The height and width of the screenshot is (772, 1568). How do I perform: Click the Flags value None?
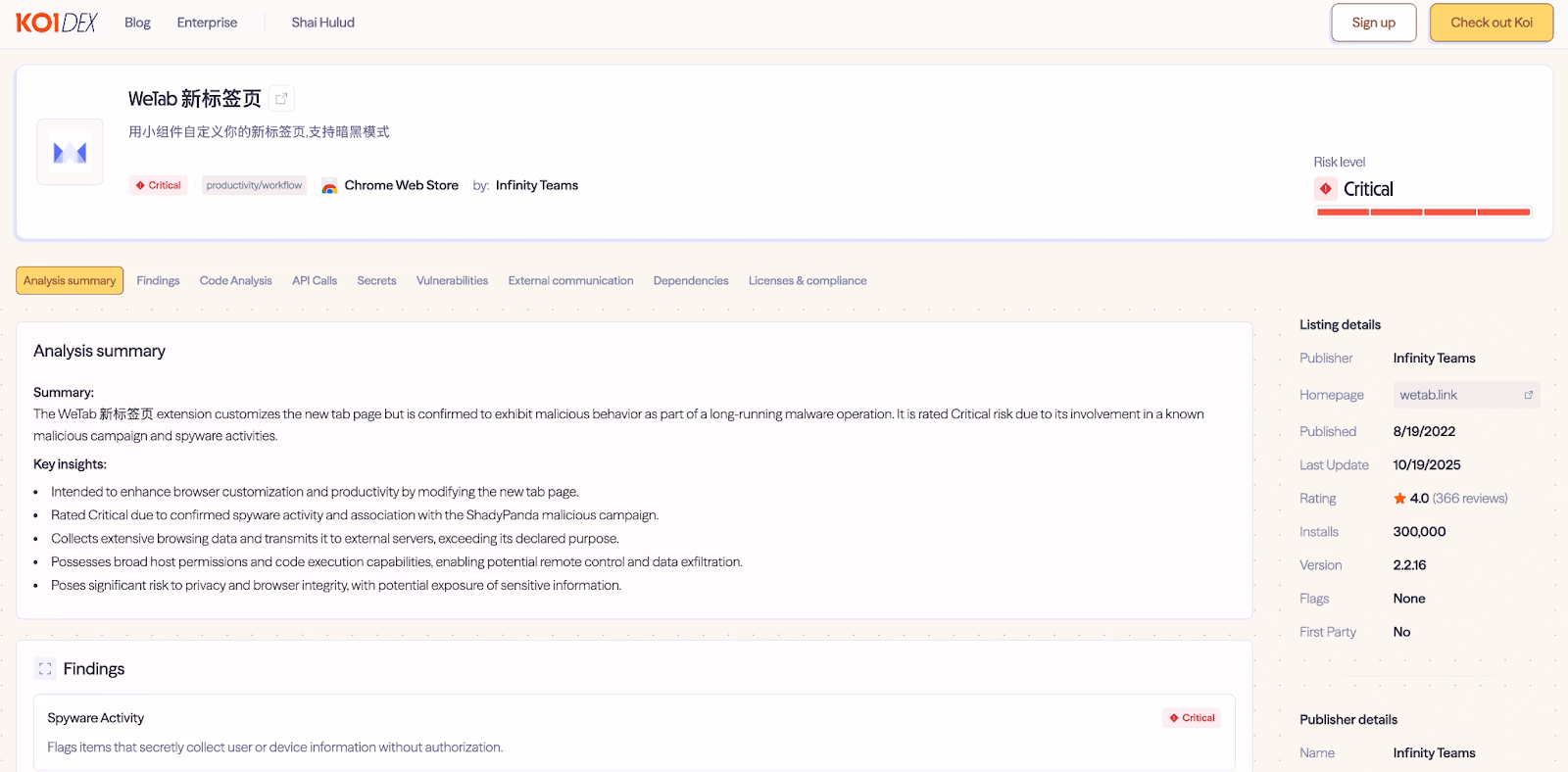pos(1409,599)
